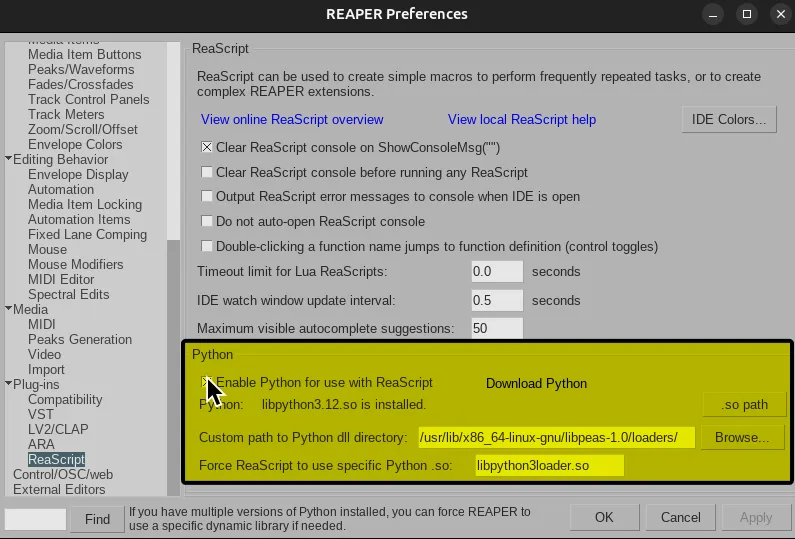Select VST plug-ins page

click(41, 414)
